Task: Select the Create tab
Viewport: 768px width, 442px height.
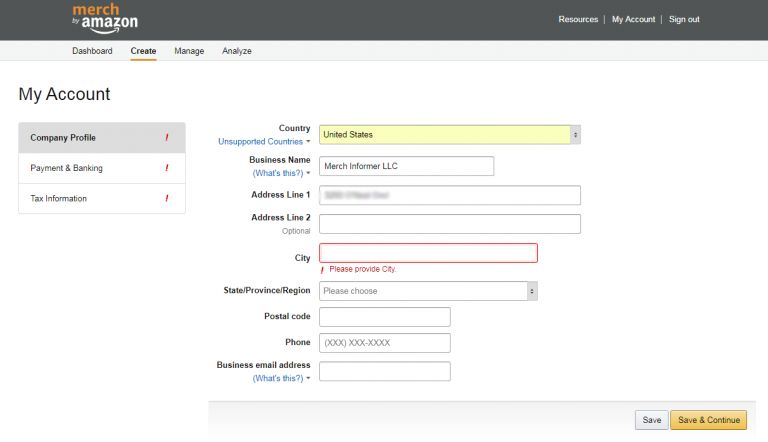Action: click(143, 51)
